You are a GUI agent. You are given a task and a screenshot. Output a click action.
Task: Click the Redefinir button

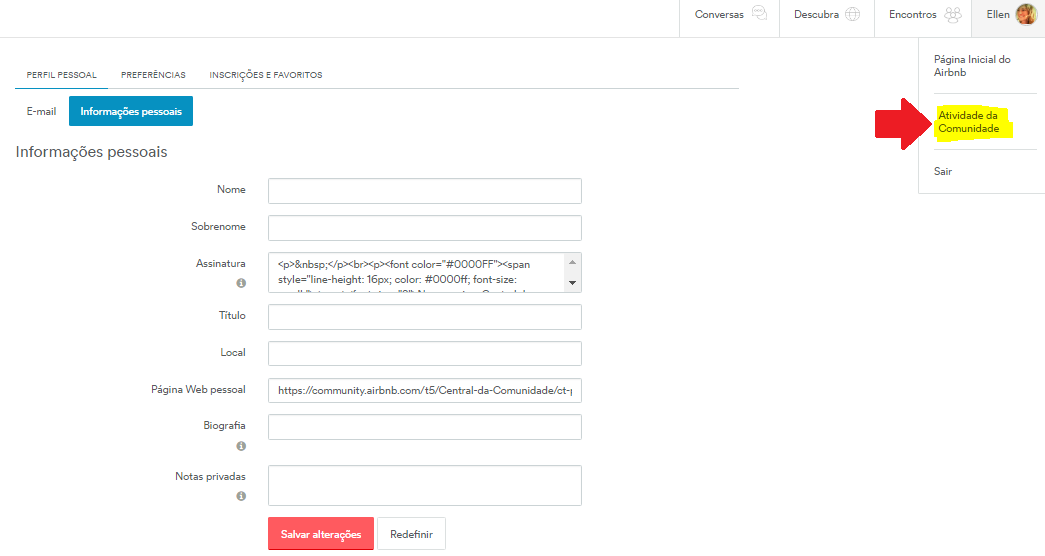click(411, 534)
